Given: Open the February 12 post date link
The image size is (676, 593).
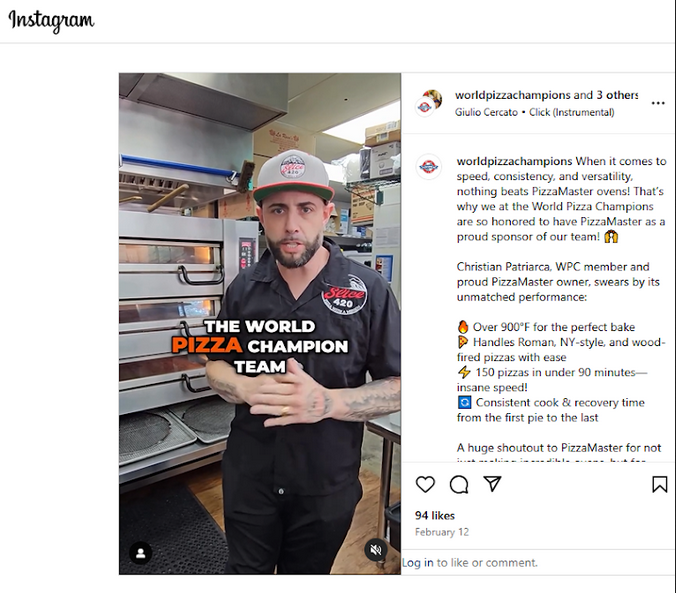Looking at the screenshot, I should click(441, 532).
